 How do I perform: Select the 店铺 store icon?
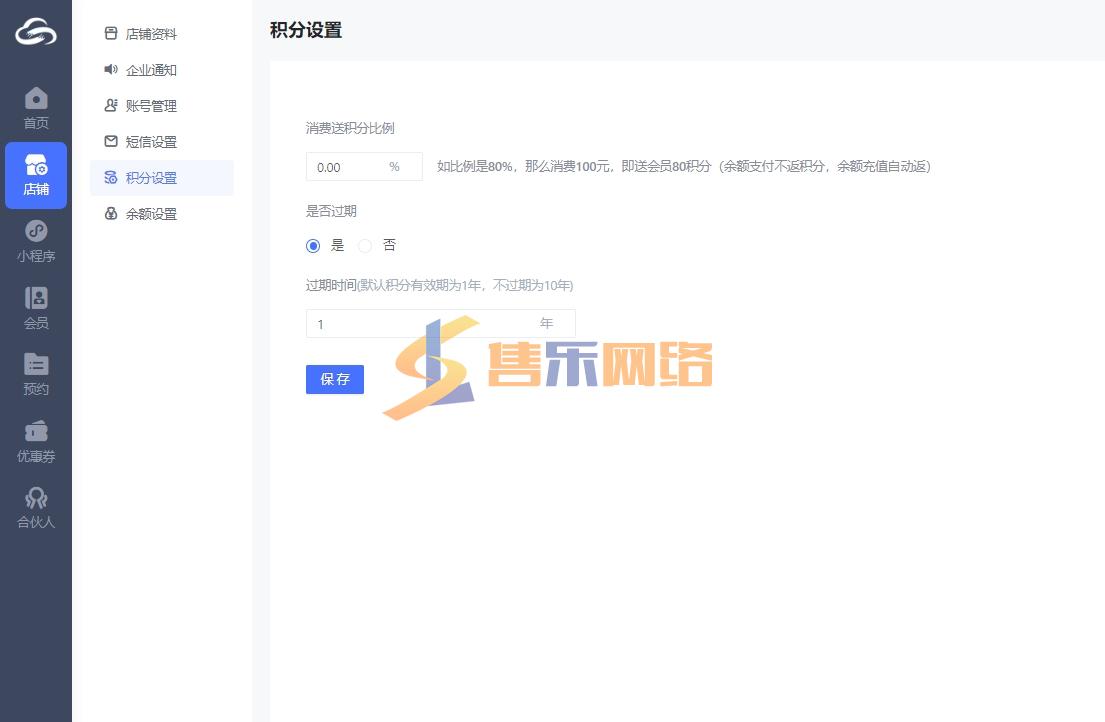click(x=36, y=165)
